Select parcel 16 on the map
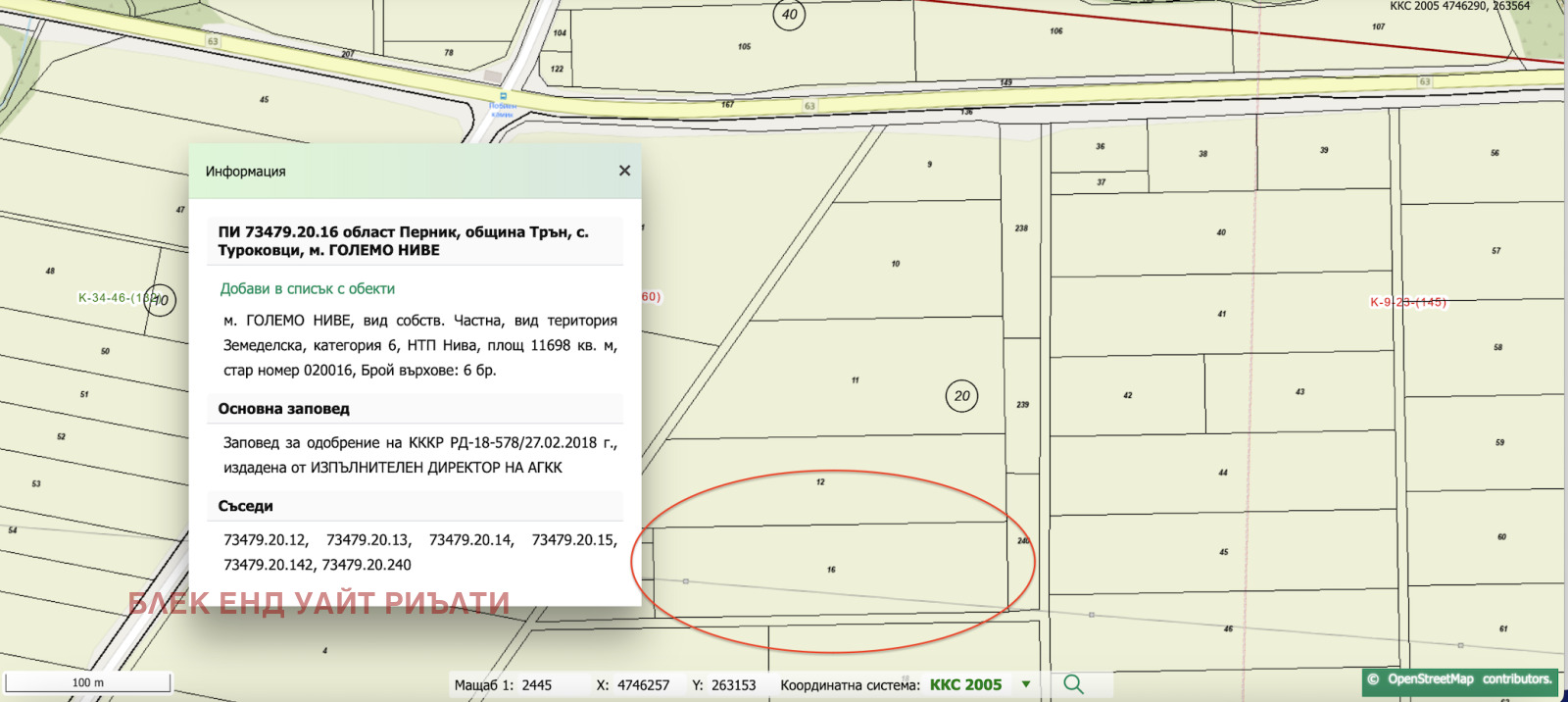The height and width of the screenshot is (702, 1568). click(x=831, y=569)
